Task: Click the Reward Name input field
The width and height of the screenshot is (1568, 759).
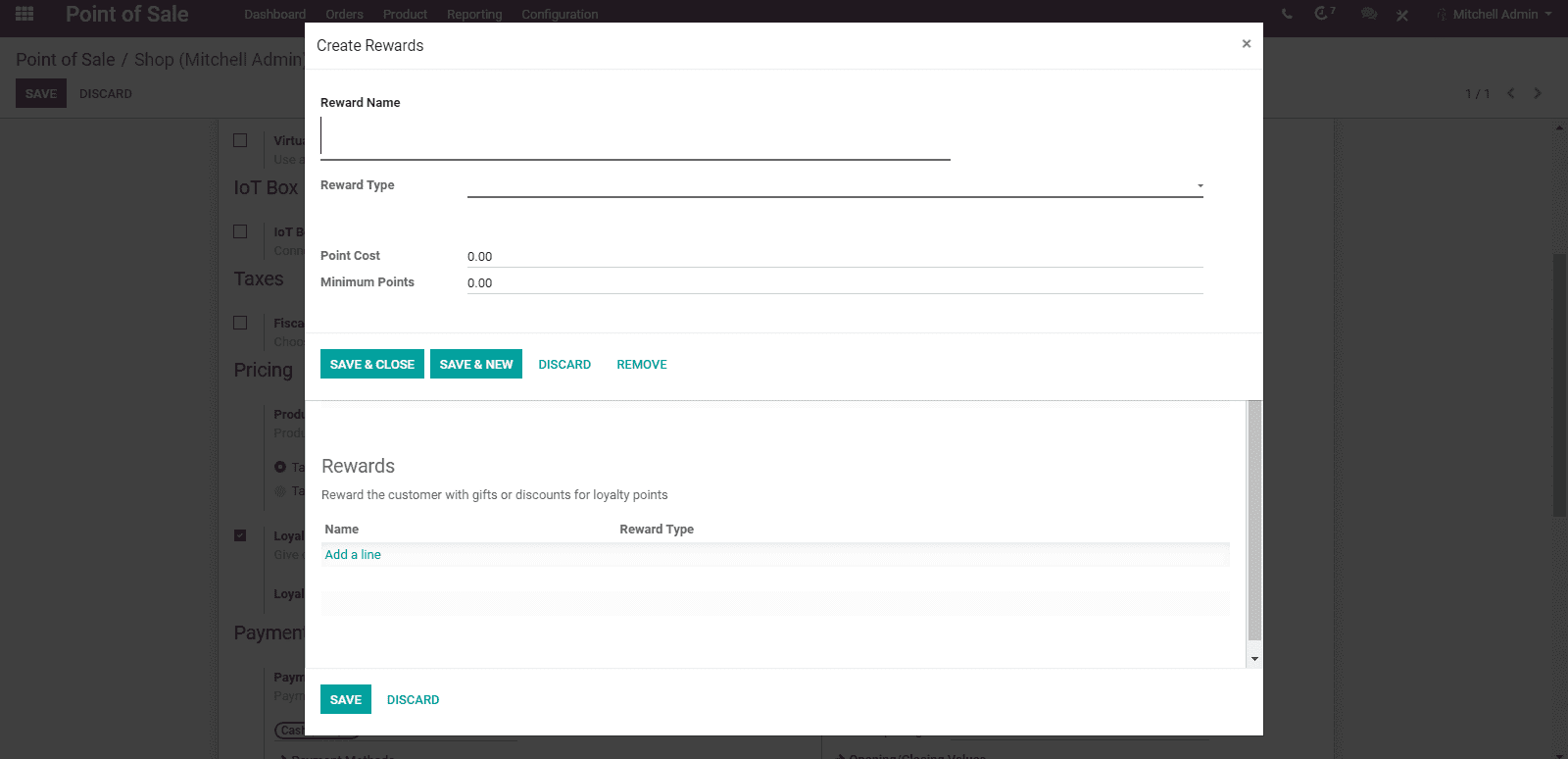Action: point(635,137)
